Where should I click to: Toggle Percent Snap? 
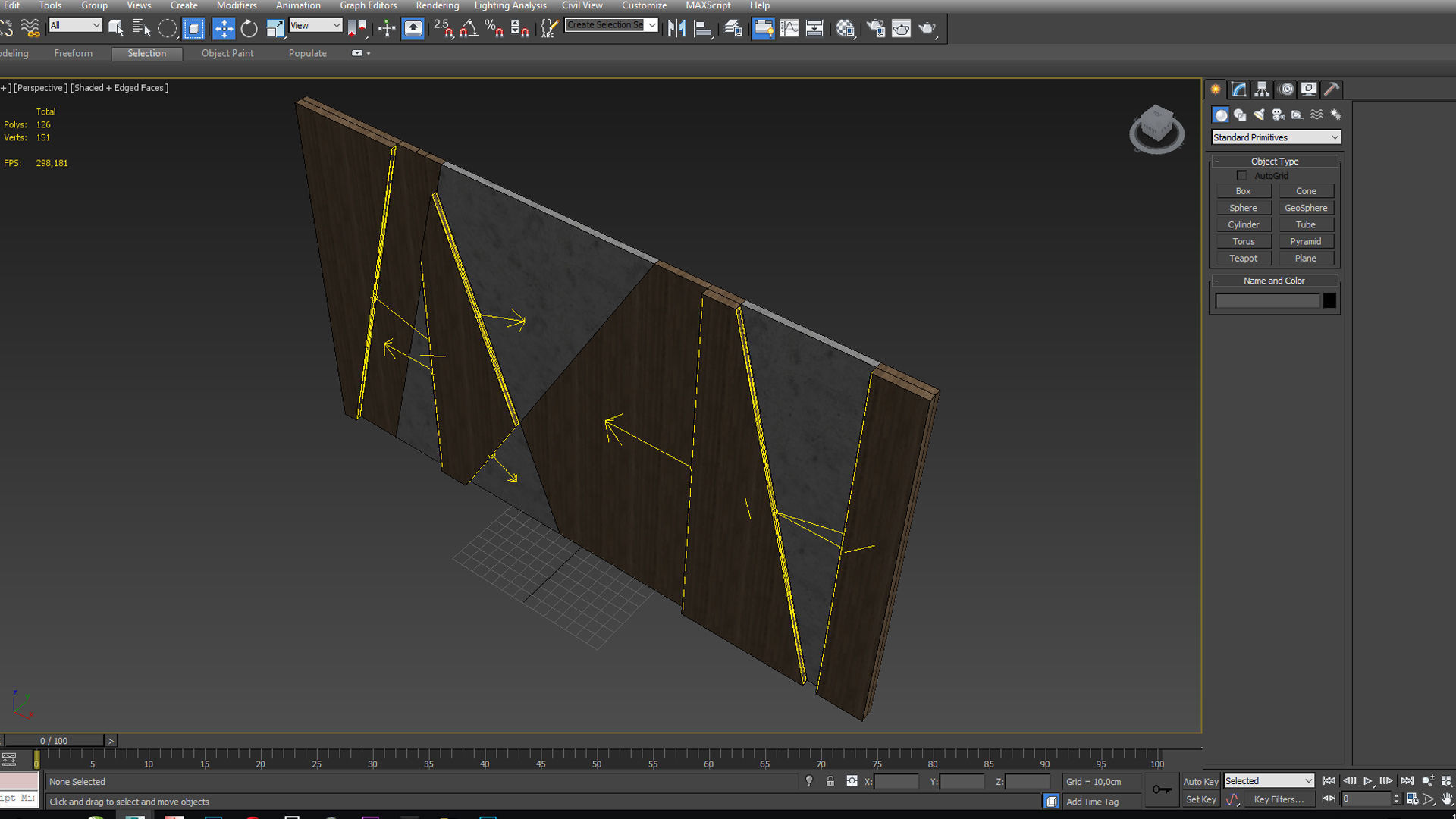click(x=494, y=29)
